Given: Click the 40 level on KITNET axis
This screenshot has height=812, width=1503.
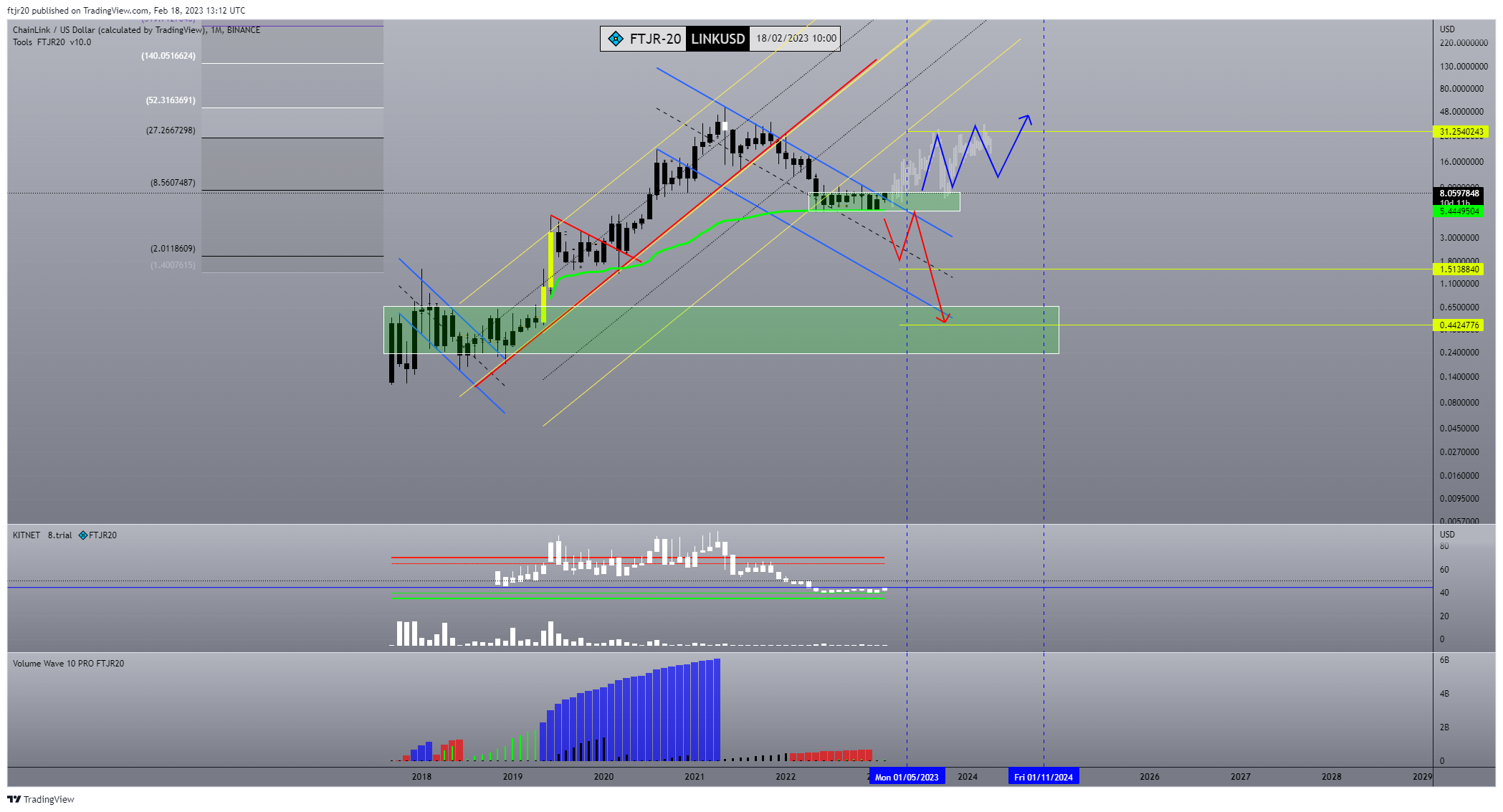Looking at the screenshot, I should (1444, 593).
